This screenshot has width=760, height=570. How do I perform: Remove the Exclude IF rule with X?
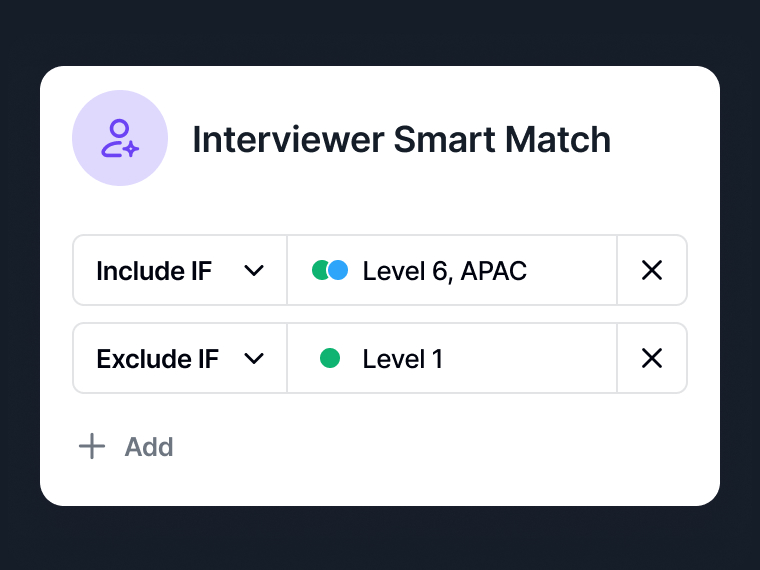(651, 359)
